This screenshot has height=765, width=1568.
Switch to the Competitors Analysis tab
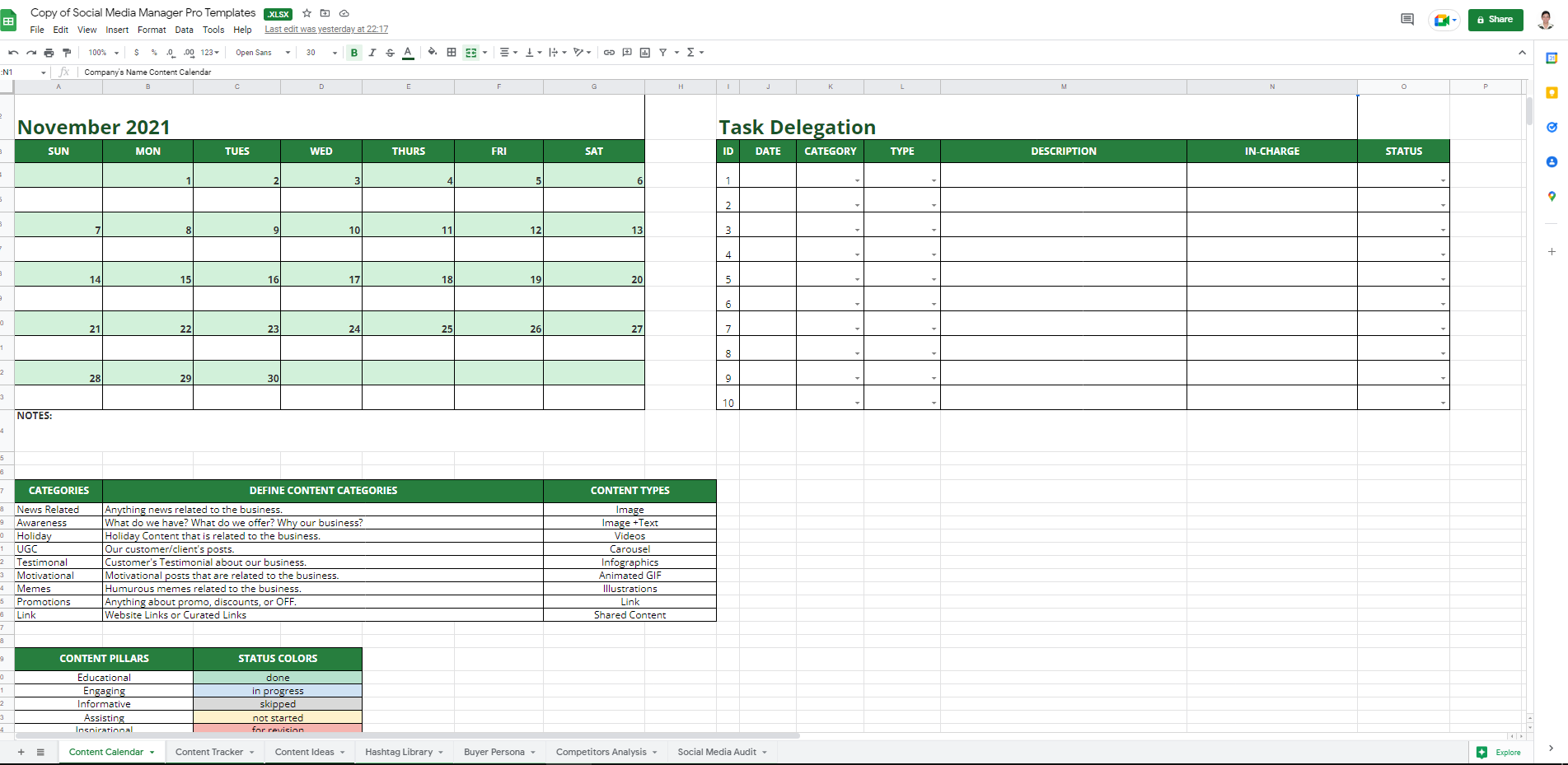coord(606,752)
